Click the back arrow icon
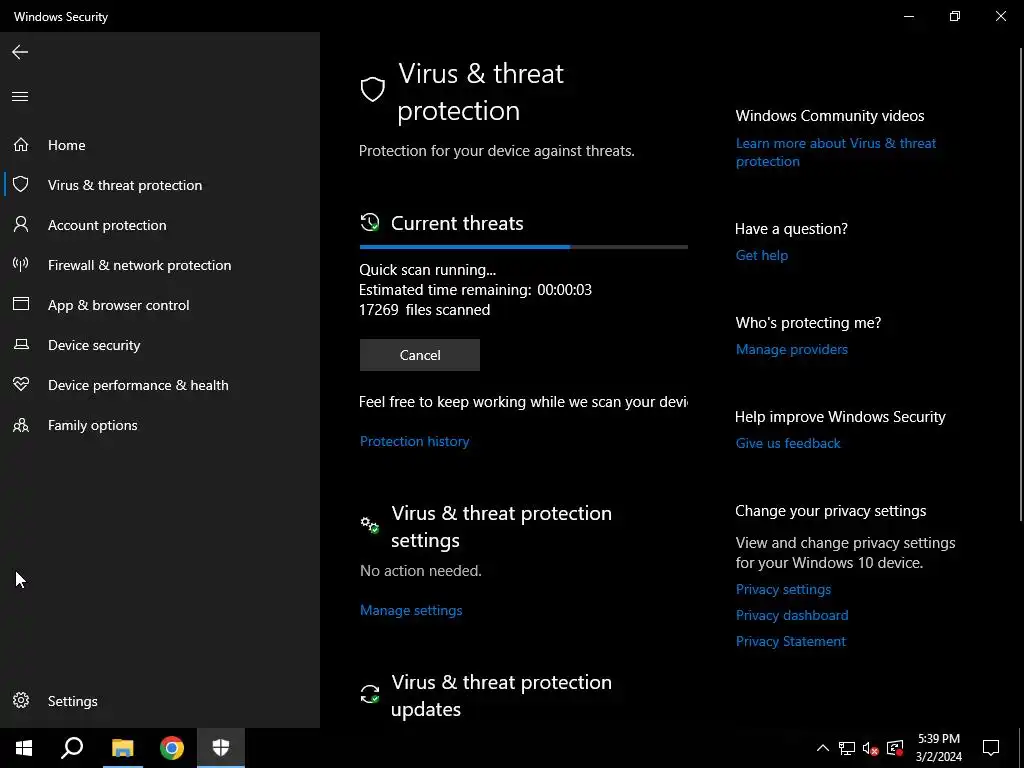Image resolution: width=1024 pixels, height=768 pixels. click(x=20, y=52)
